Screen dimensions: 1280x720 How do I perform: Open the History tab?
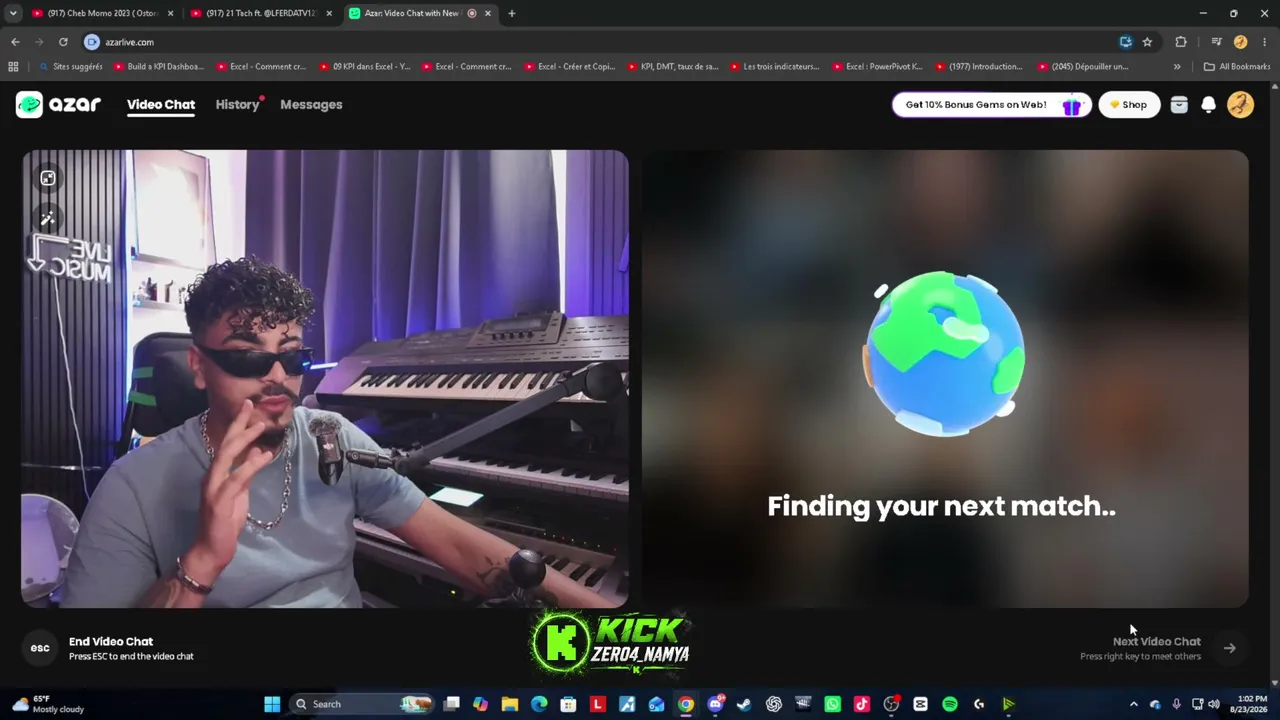(x=237, y=104)
